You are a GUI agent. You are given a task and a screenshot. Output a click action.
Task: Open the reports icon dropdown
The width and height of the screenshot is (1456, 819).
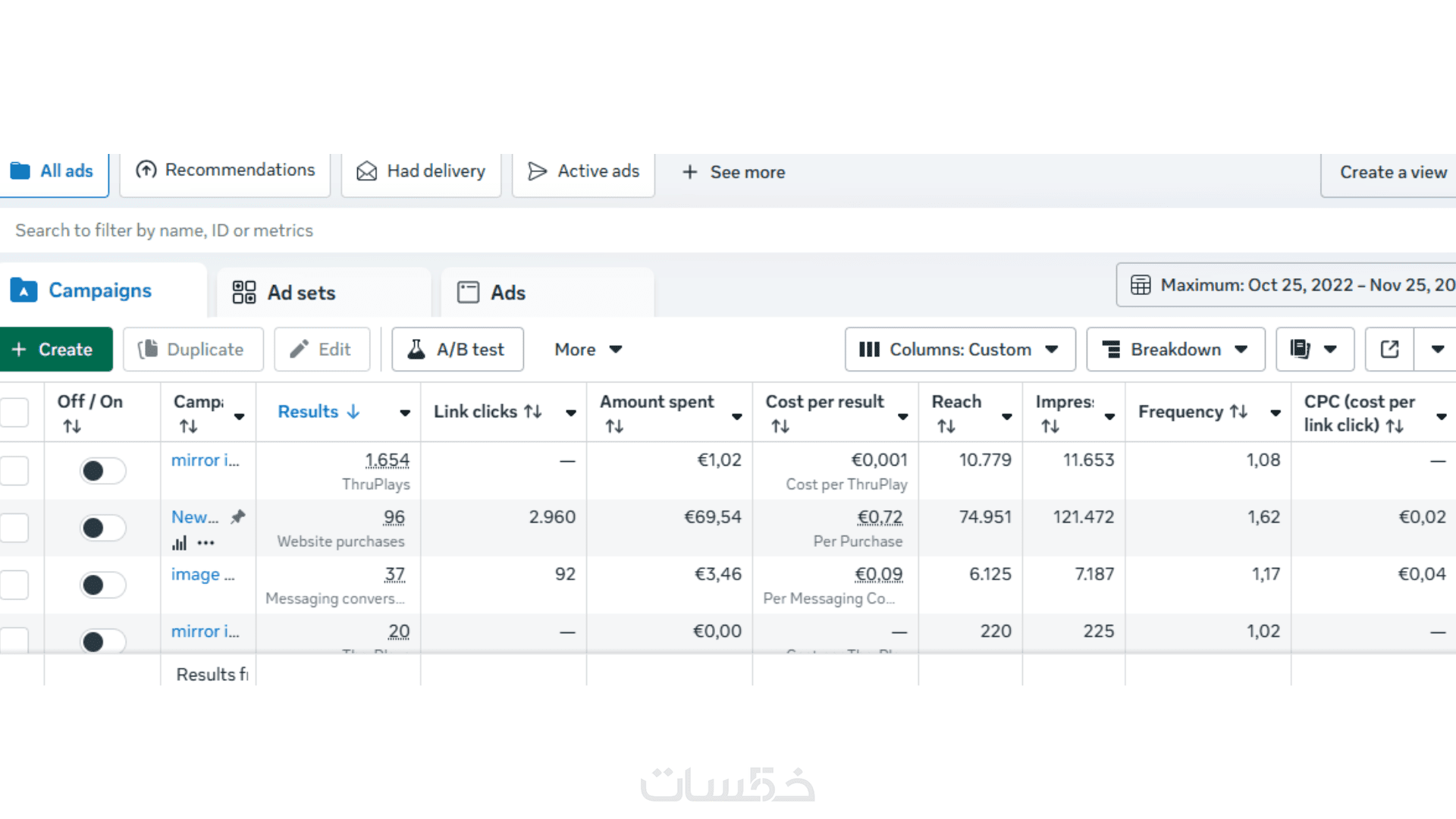(1314, 350)
